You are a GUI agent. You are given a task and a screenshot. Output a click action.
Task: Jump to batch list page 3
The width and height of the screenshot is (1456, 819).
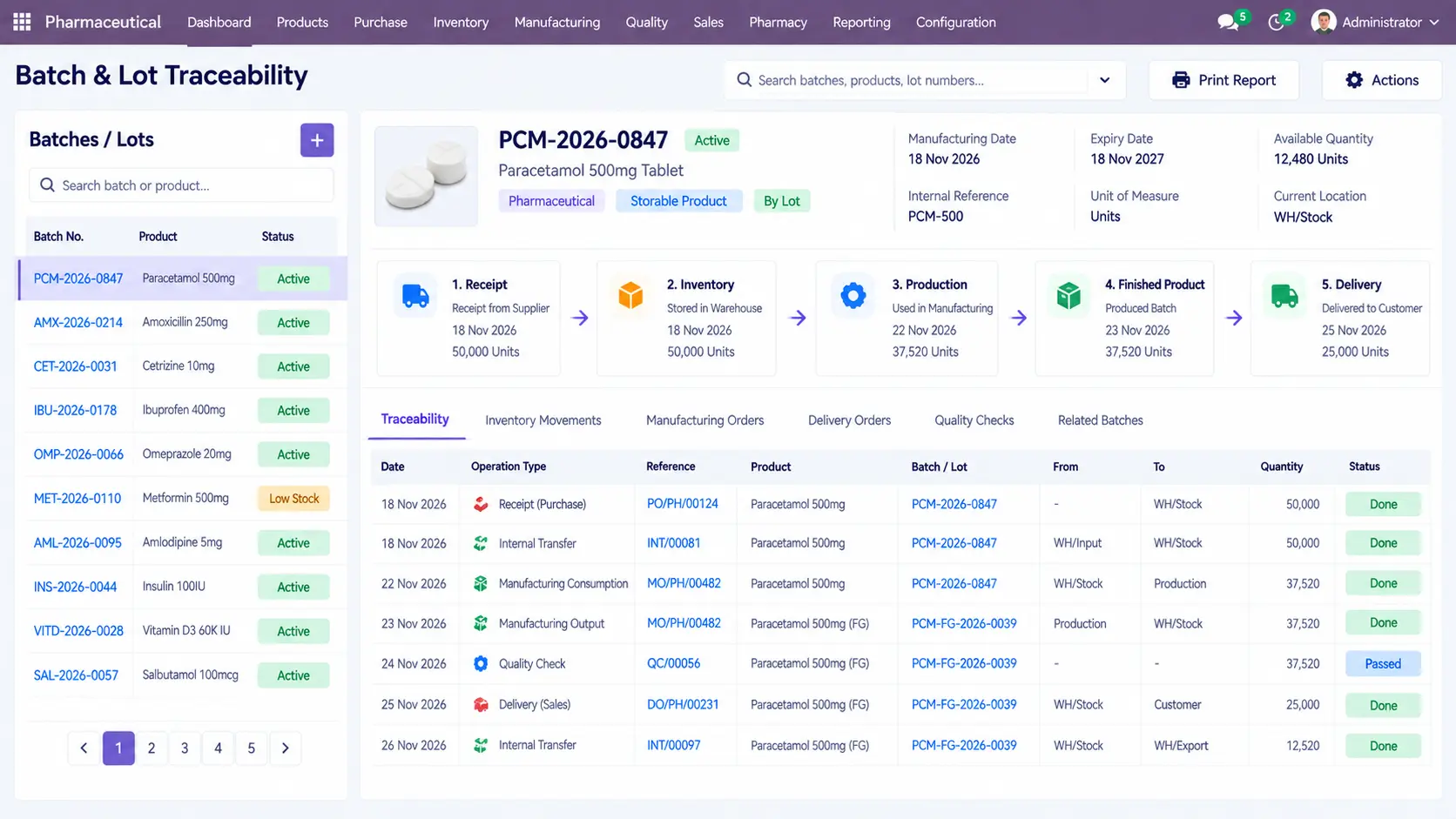point(185,748)
